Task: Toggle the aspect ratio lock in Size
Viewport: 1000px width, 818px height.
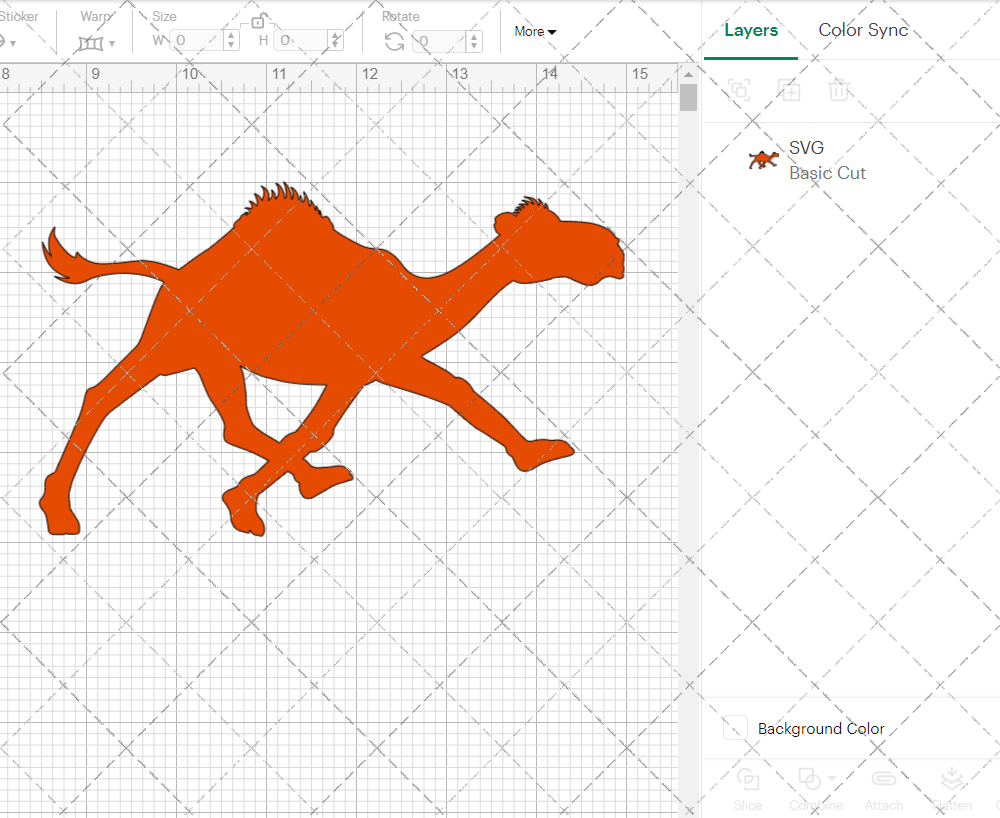Action: pyautogui.click(x=258, y=20)
